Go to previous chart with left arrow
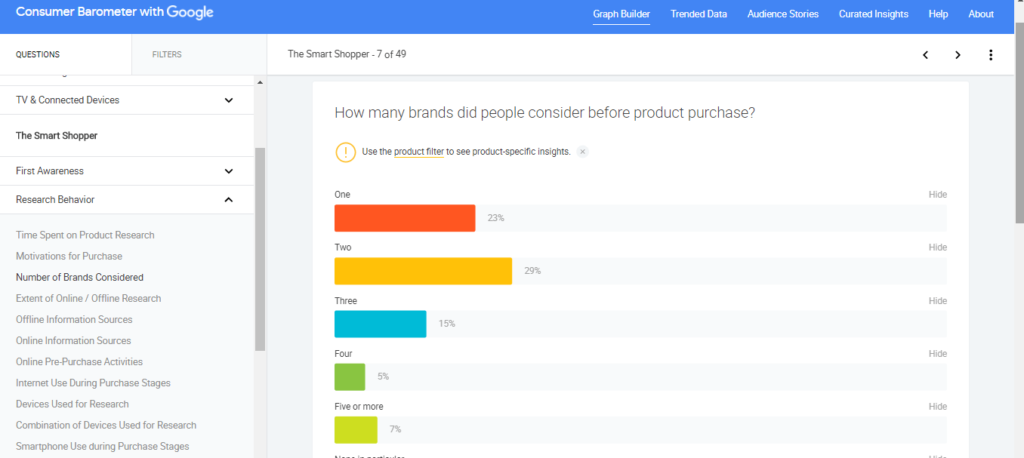 point(925,55)
